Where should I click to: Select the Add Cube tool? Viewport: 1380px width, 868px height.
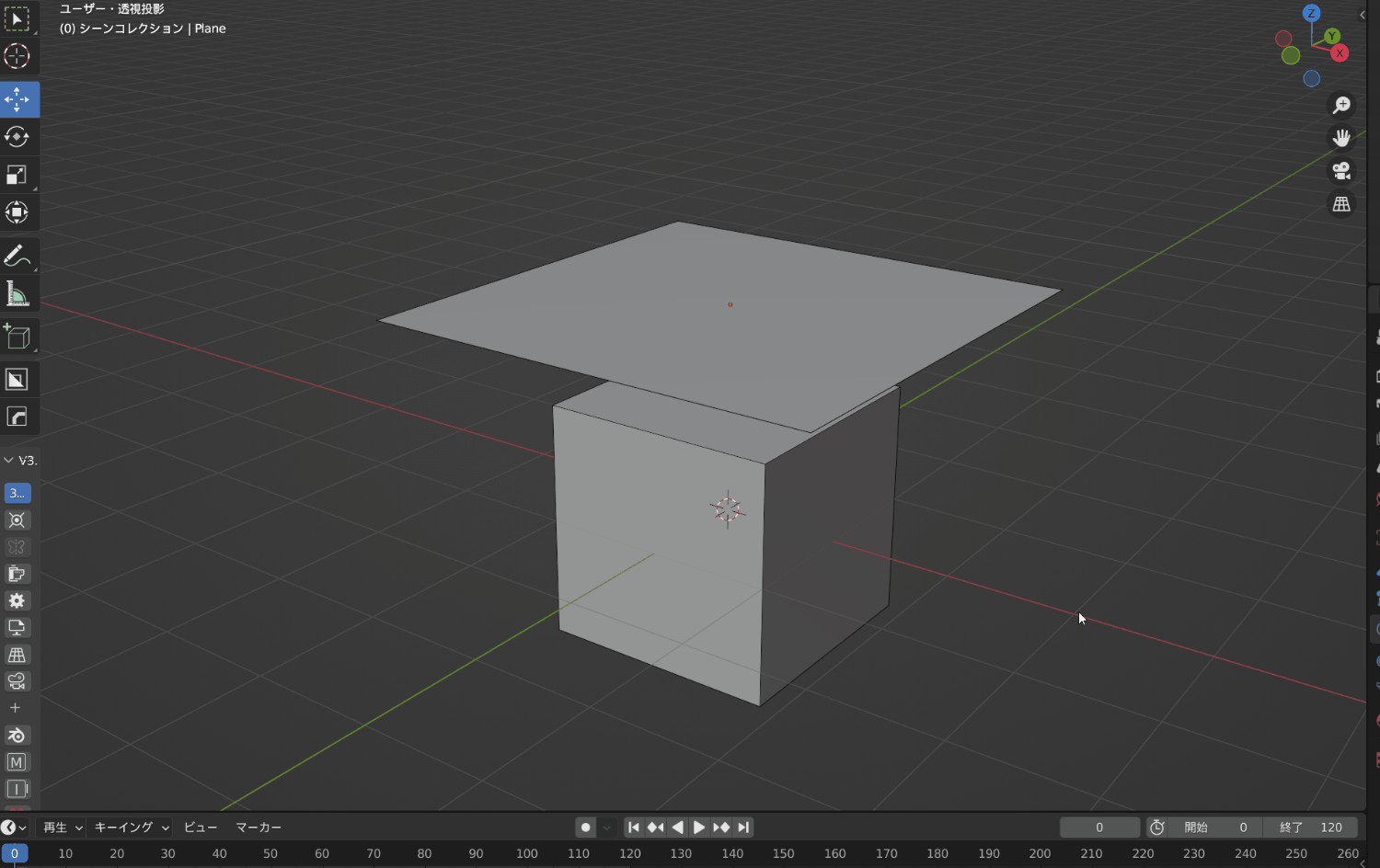pos(17,337)
